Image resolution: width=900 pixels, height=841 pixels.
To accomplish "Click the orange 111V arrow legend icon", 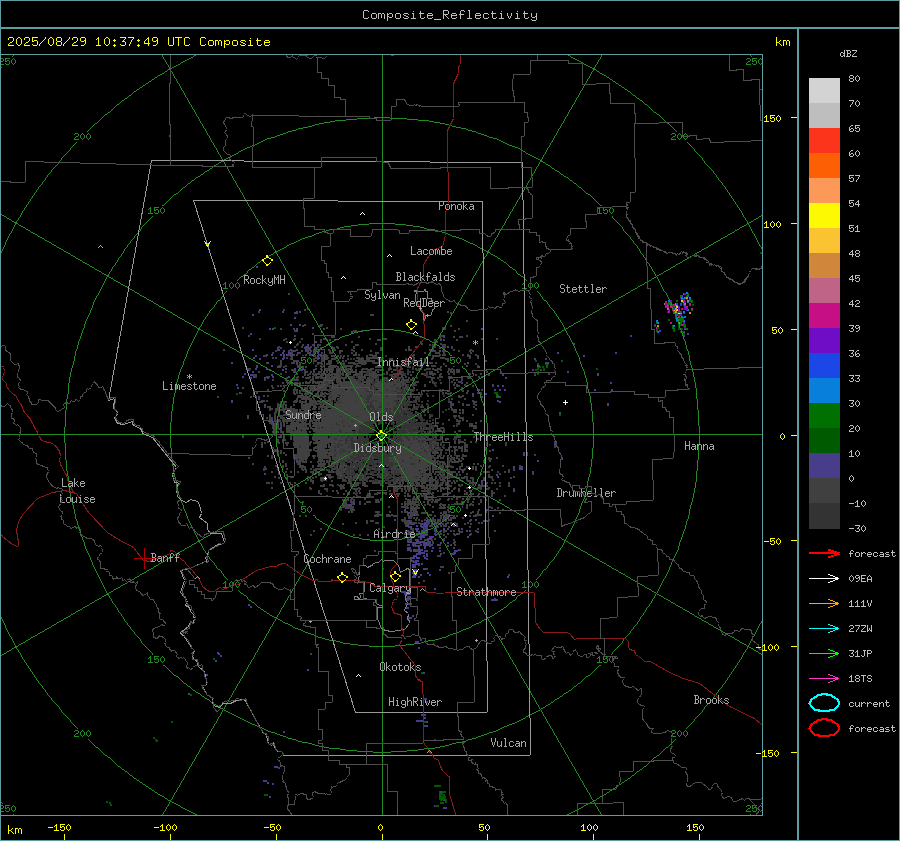I will [824, 603].
